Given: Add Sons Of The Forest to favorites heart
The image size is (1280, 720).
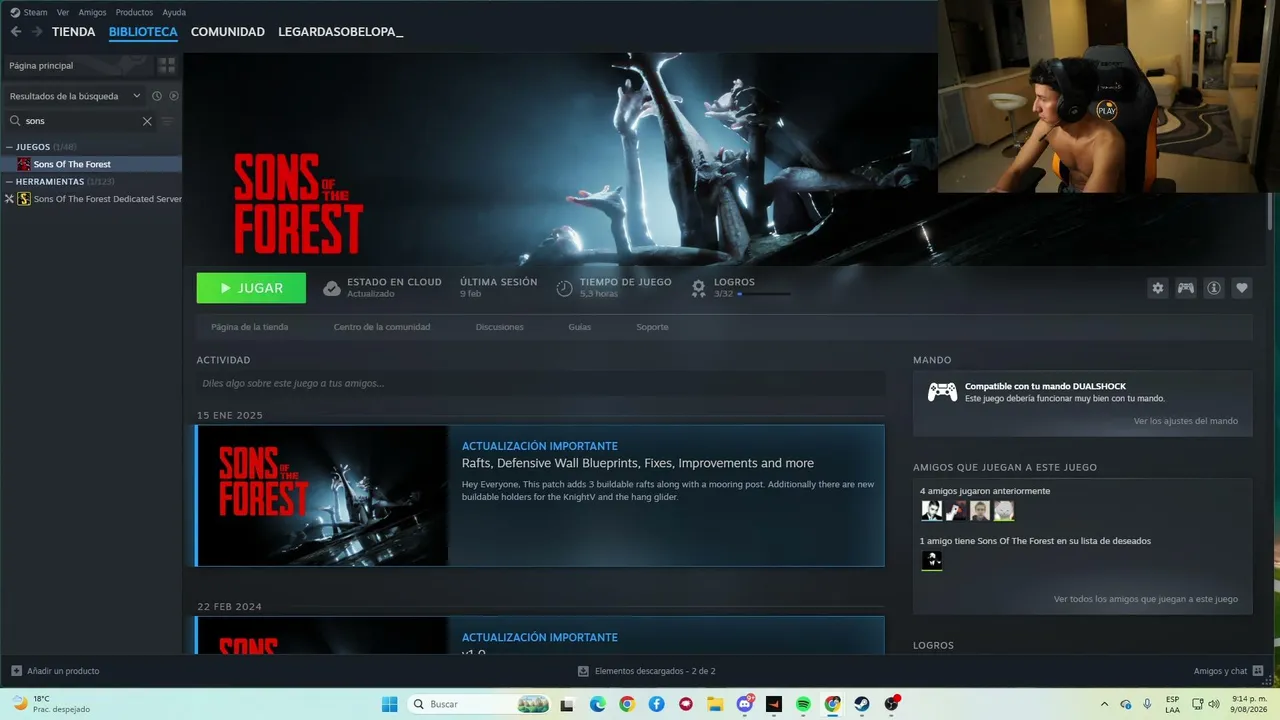Looking at the screenshot, I should coord(1242,288).
